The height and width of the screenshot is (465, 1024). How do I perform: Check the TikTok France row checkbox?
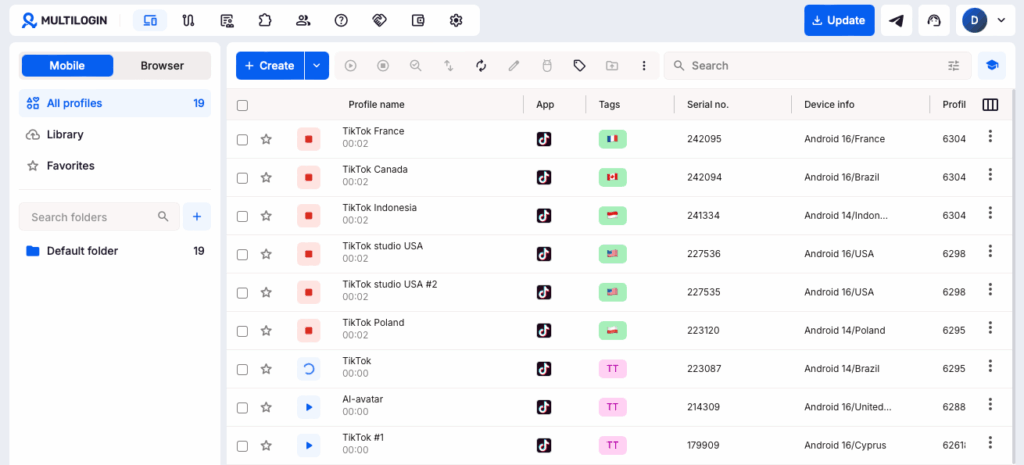242,139
